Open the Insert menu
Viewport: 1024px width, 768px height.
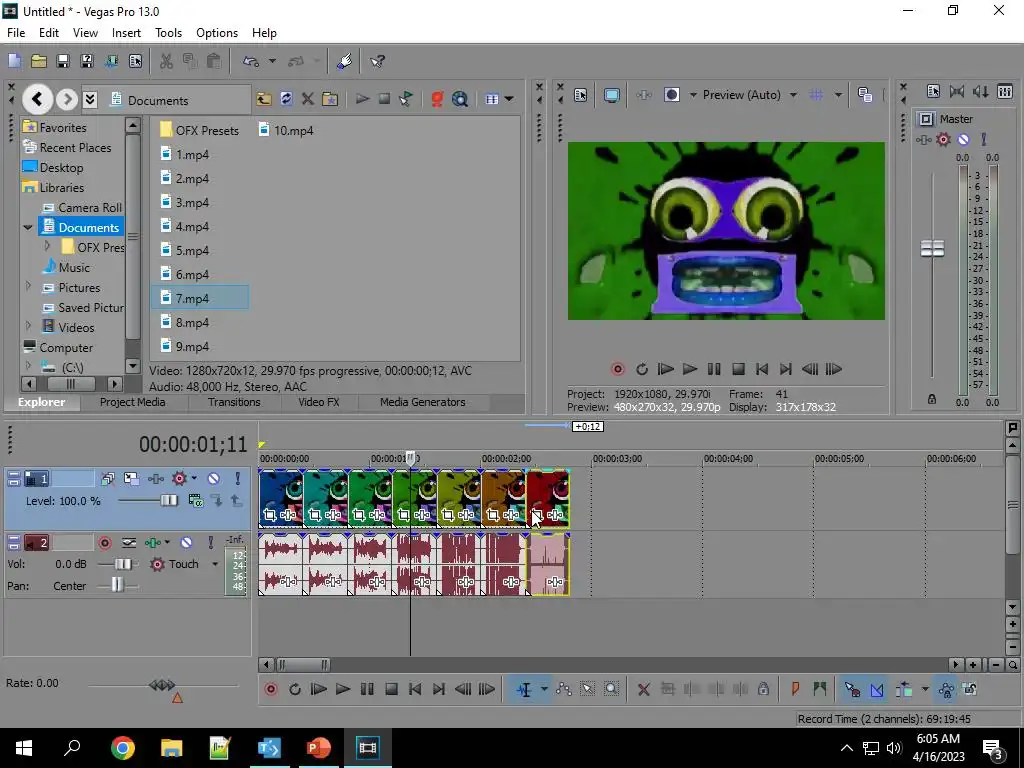(x=126, y=33)
